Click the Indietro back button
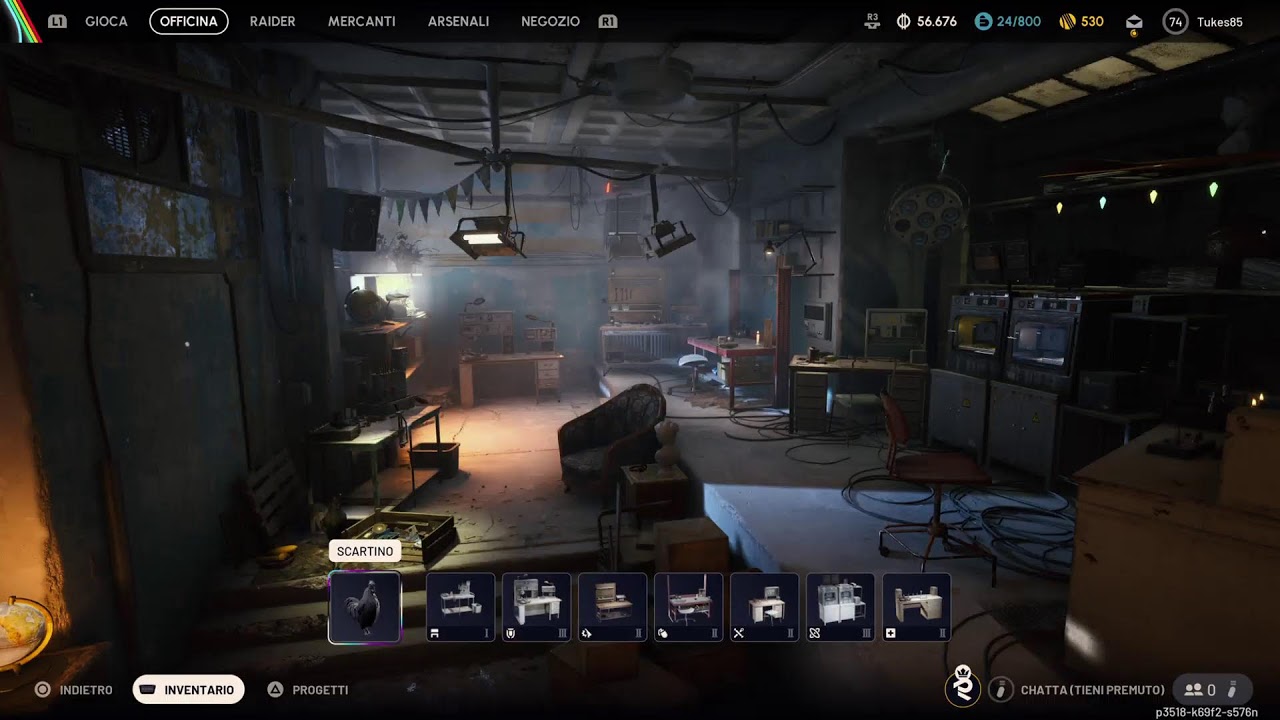 click(x=86, y=690)
